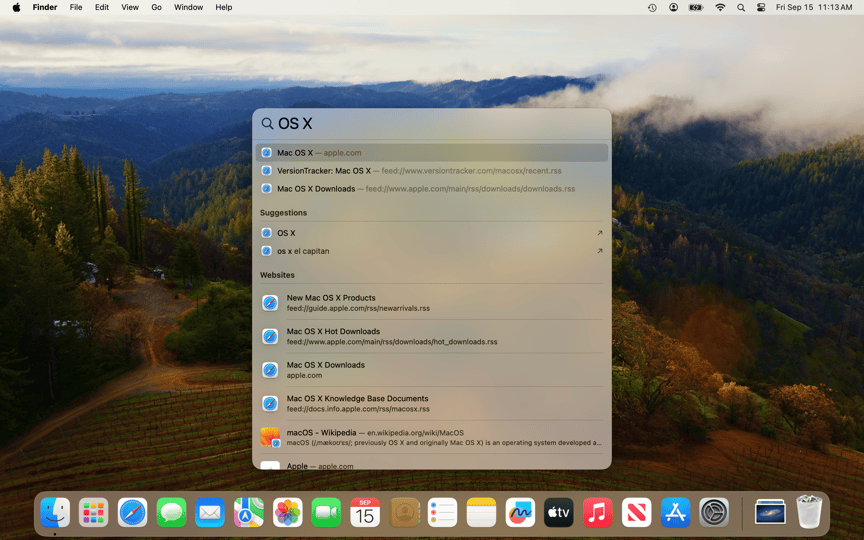Click the Spotlight search field containing OS X

432,123
